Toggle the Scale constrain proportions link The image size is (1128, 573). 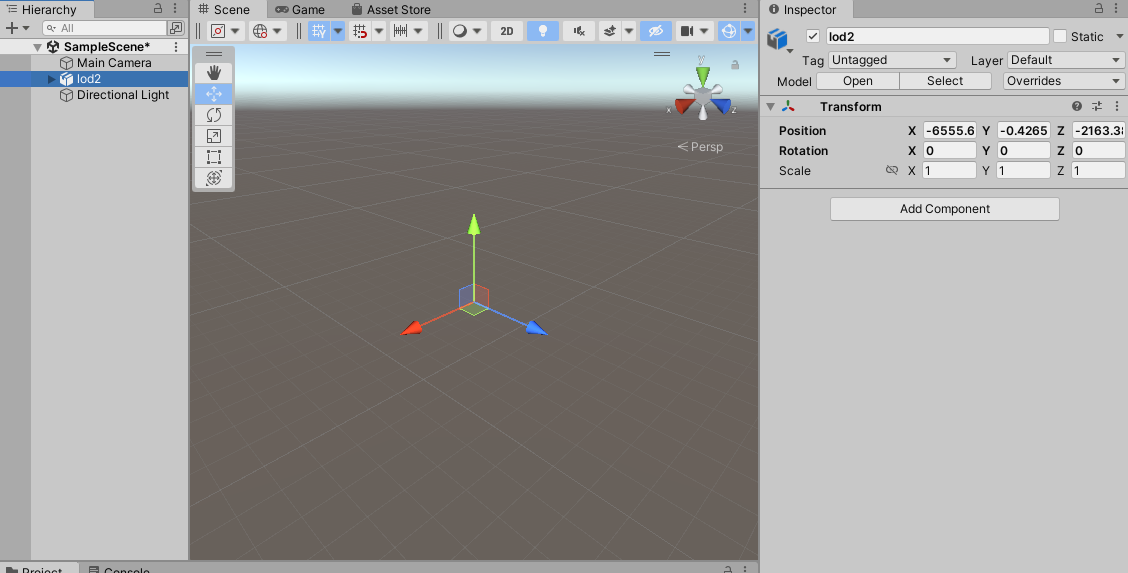[x=892, y=170]
